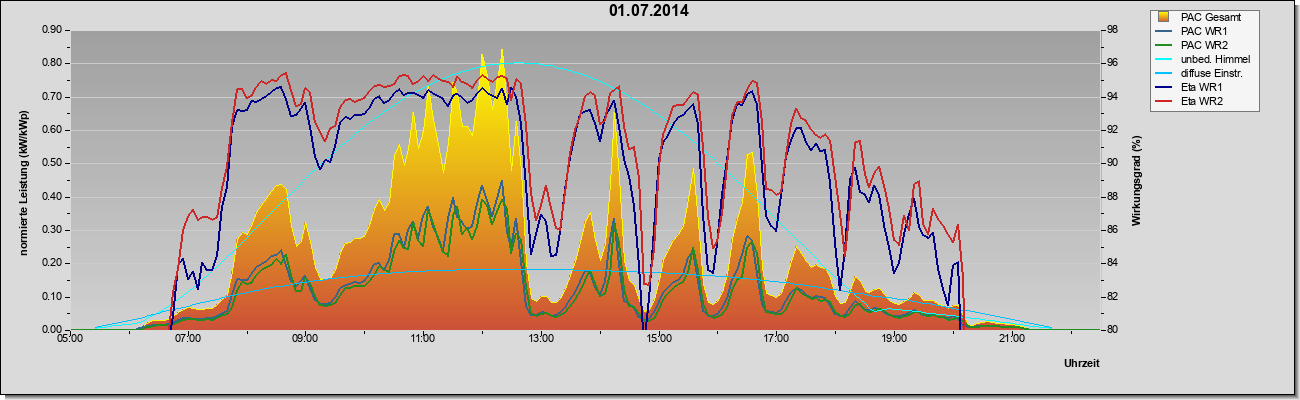Click the diffuse Einstr. legend entry
The height and width of the screenshot is (400, 1300).
(1200, 73)
